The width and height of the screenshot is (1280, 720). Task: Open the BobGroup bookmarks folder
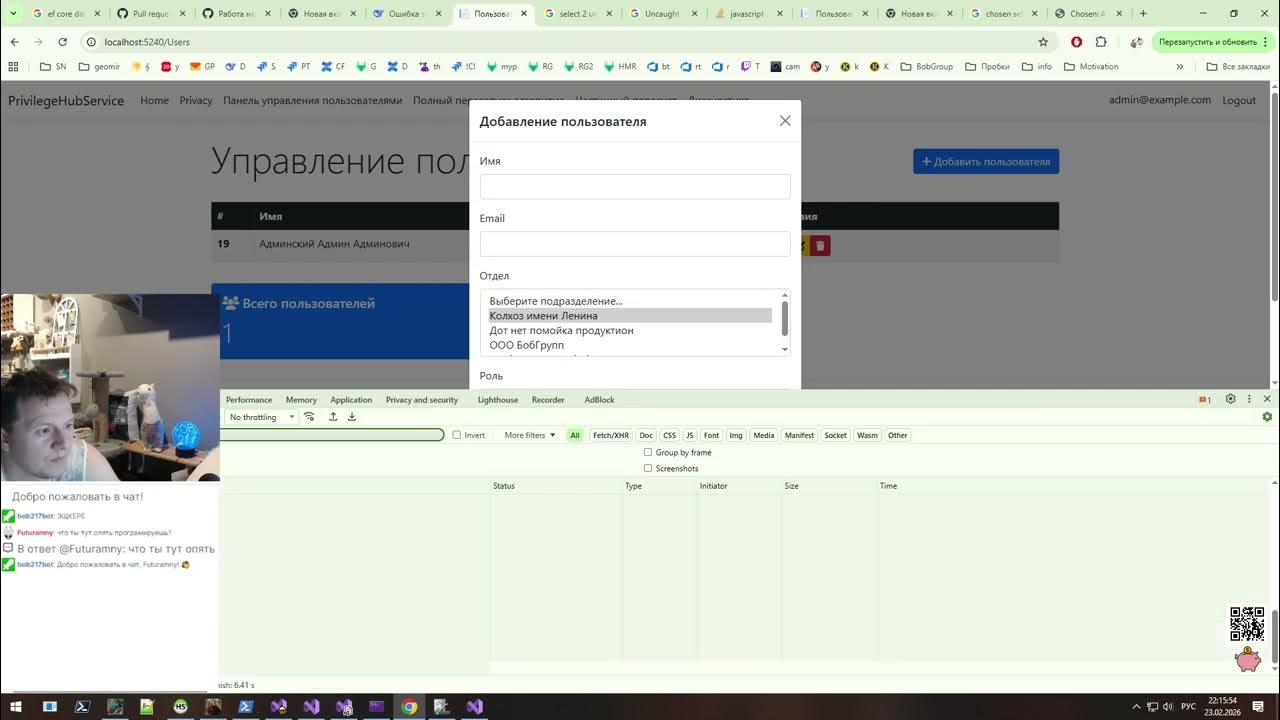click(926, 67)
